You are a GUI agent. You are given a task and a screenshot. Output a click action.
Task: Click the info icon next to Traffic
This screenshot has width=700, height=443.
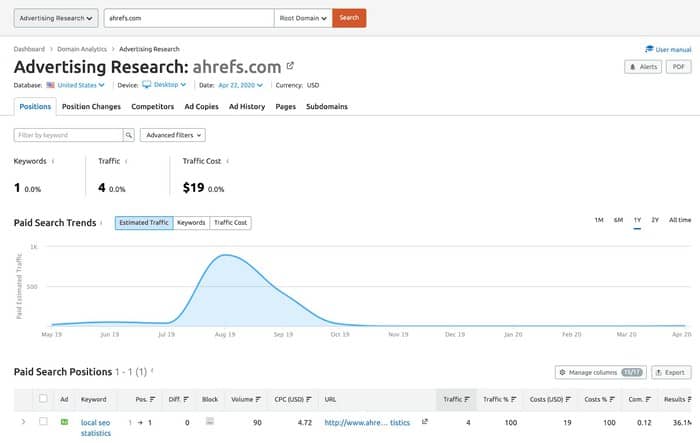[126, 161]
